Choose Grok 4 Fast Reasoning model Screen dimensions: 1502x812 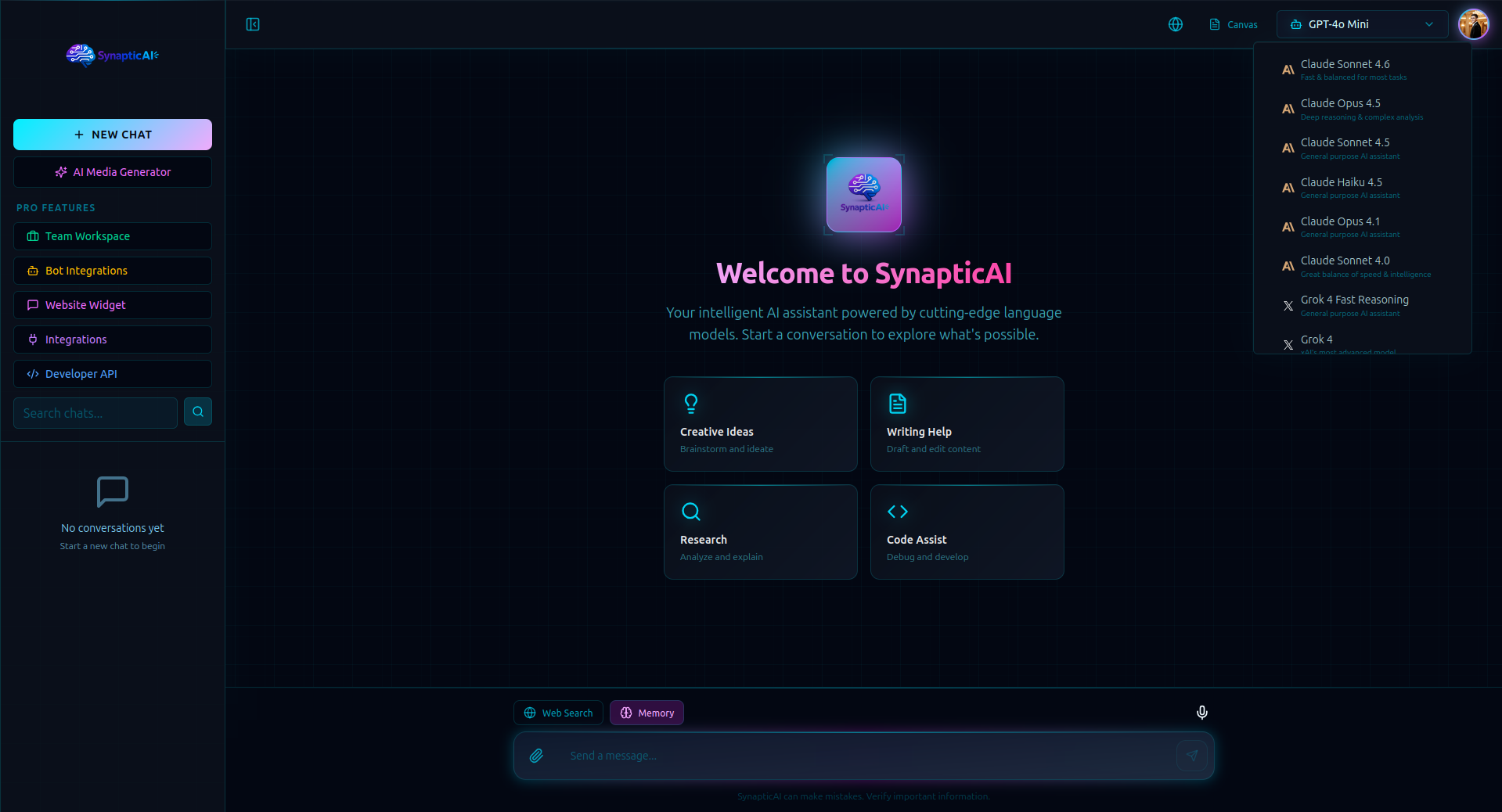pyautogui.click(x=1361, y=305)
